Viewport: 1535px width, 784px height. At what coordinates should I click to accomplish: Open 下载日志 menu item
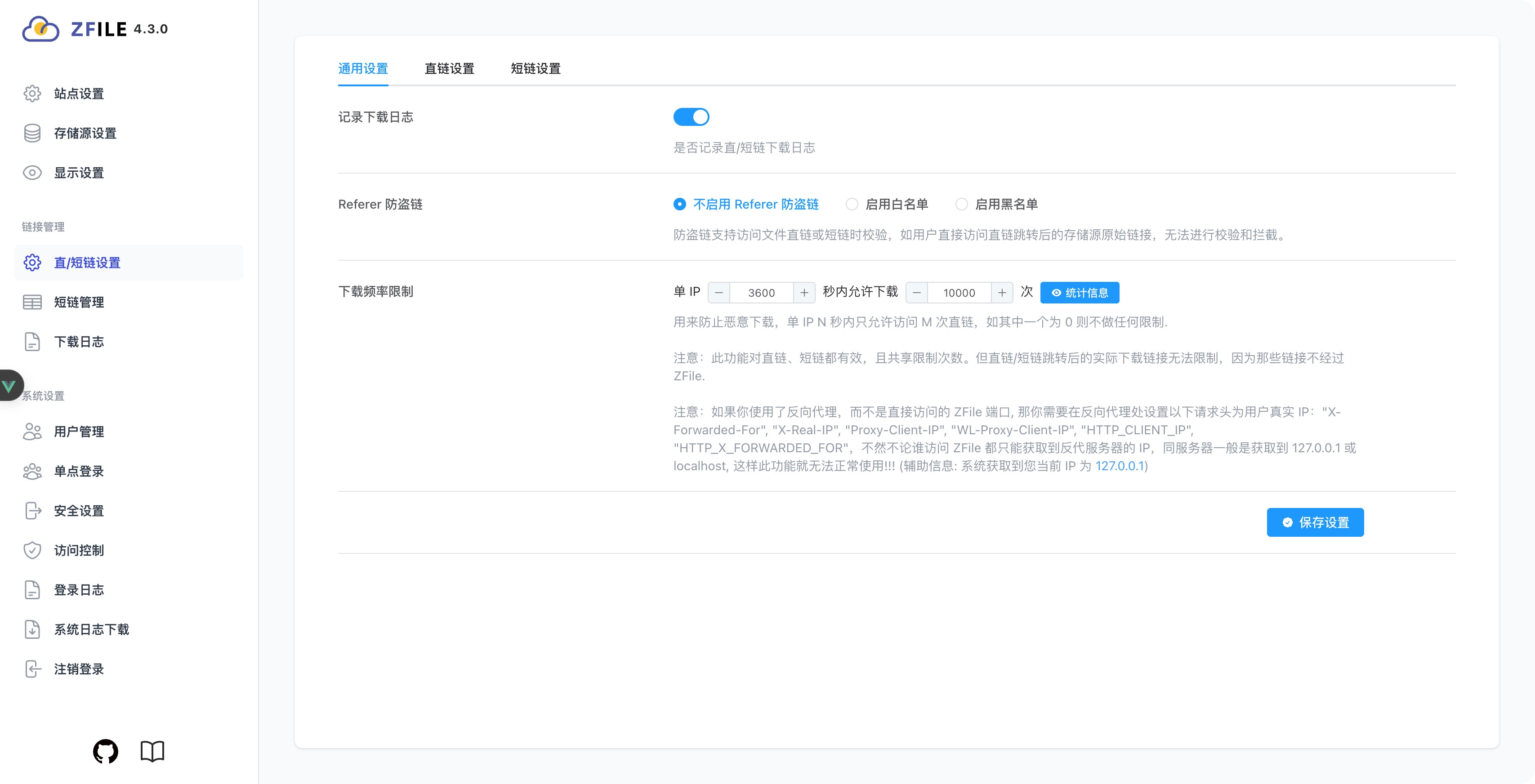pos(129,341)
